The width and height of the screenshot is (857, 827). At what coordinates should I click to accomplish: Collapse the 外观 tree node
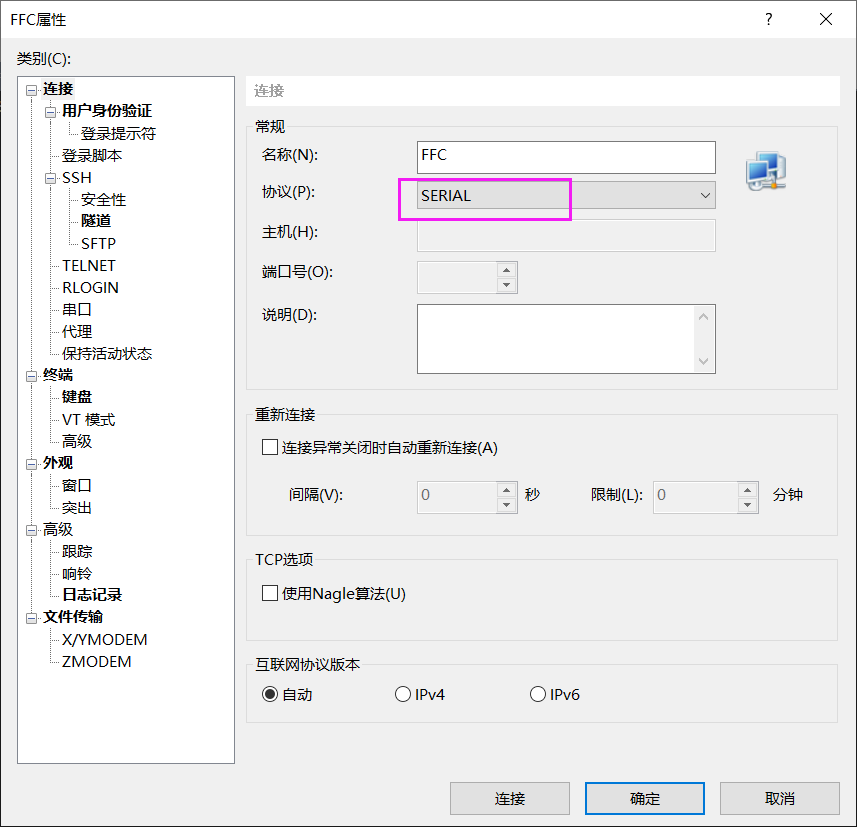point(32,464)
